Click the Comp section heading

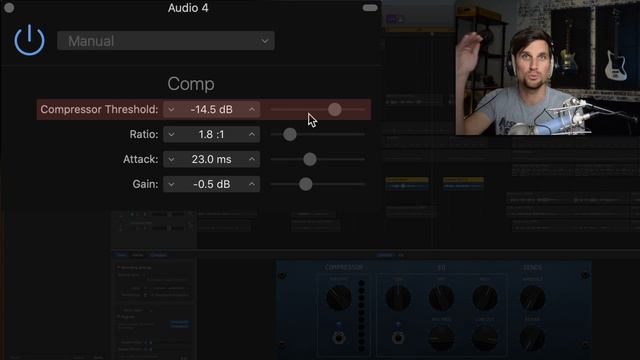[x=191, y=84]
